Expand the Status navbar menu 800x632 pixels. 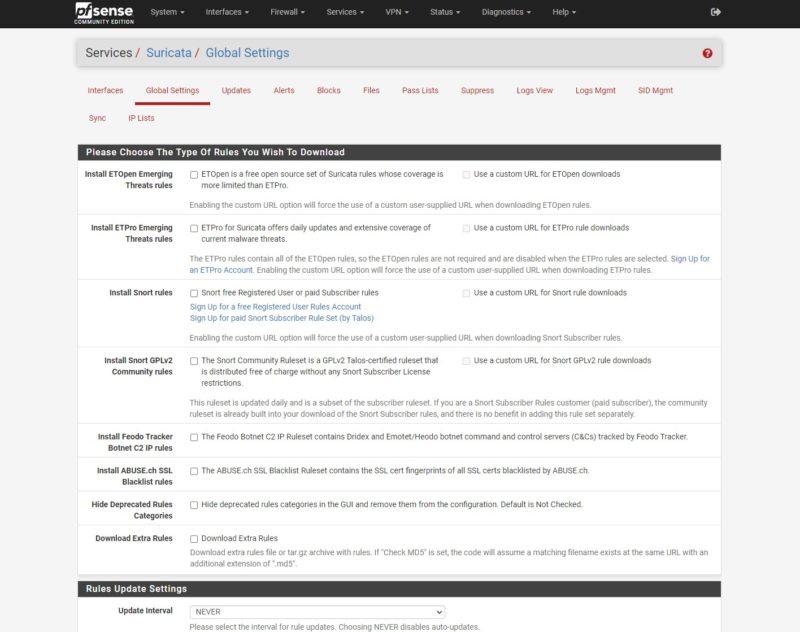point(445,12)
